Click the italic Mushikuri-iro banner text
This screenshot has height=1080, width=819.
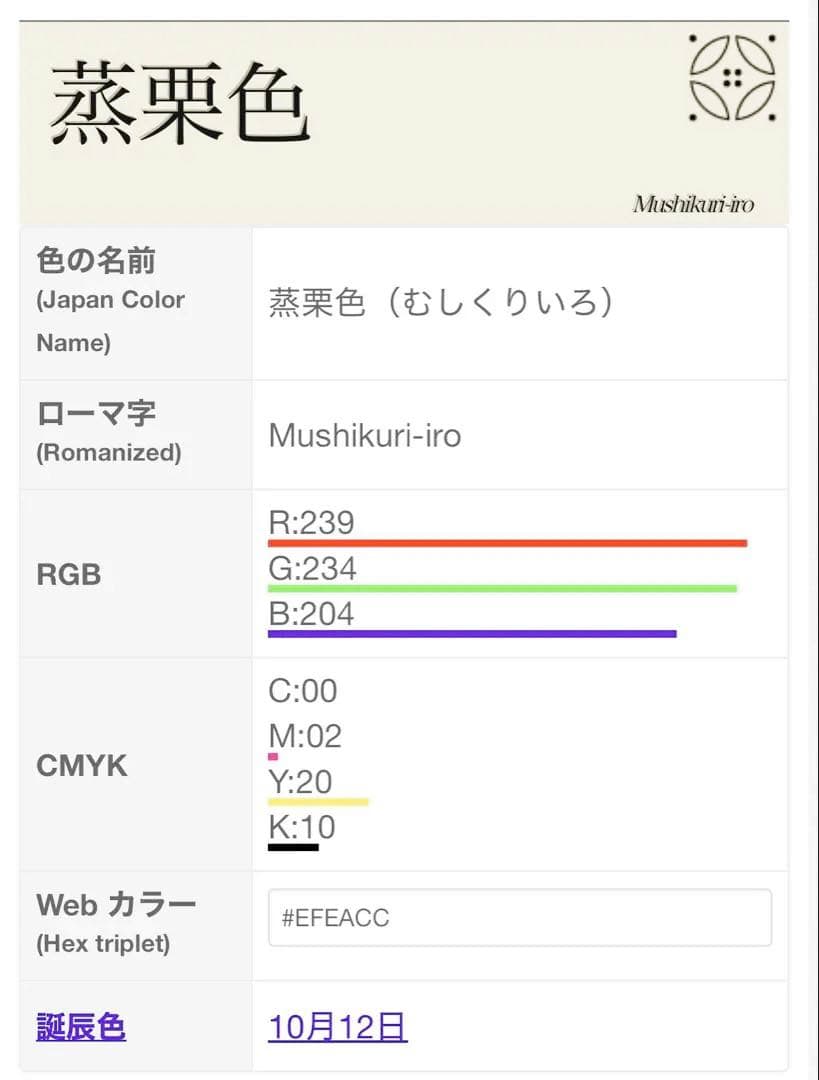click(x=694, y=203)
